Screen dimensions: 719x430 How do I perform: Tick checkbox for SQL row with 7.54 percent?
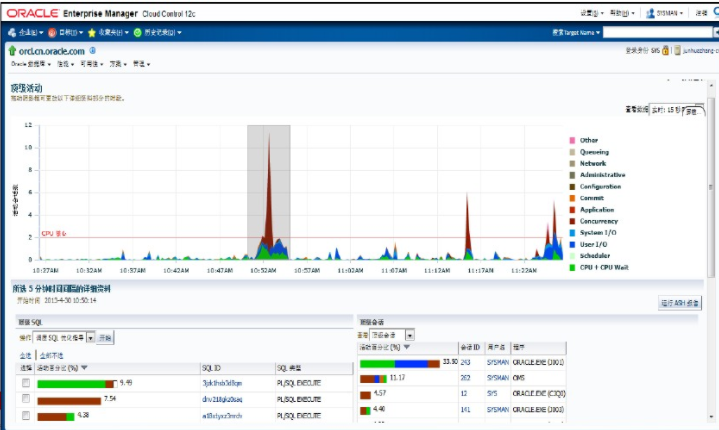(x=26, y=399)
